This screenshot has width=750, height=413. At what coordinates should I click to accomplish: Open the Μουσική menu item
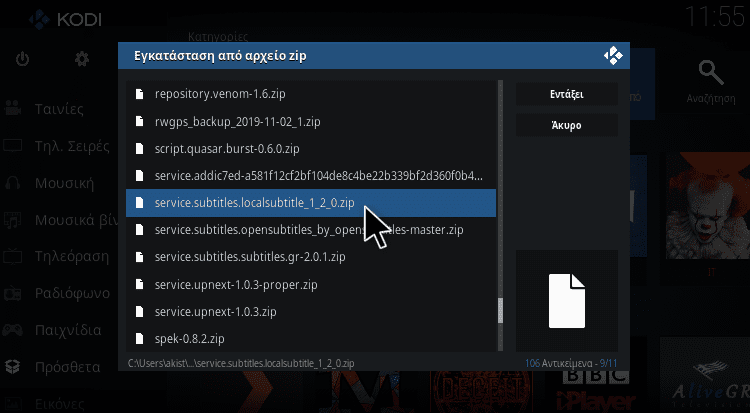pos(64,183)
